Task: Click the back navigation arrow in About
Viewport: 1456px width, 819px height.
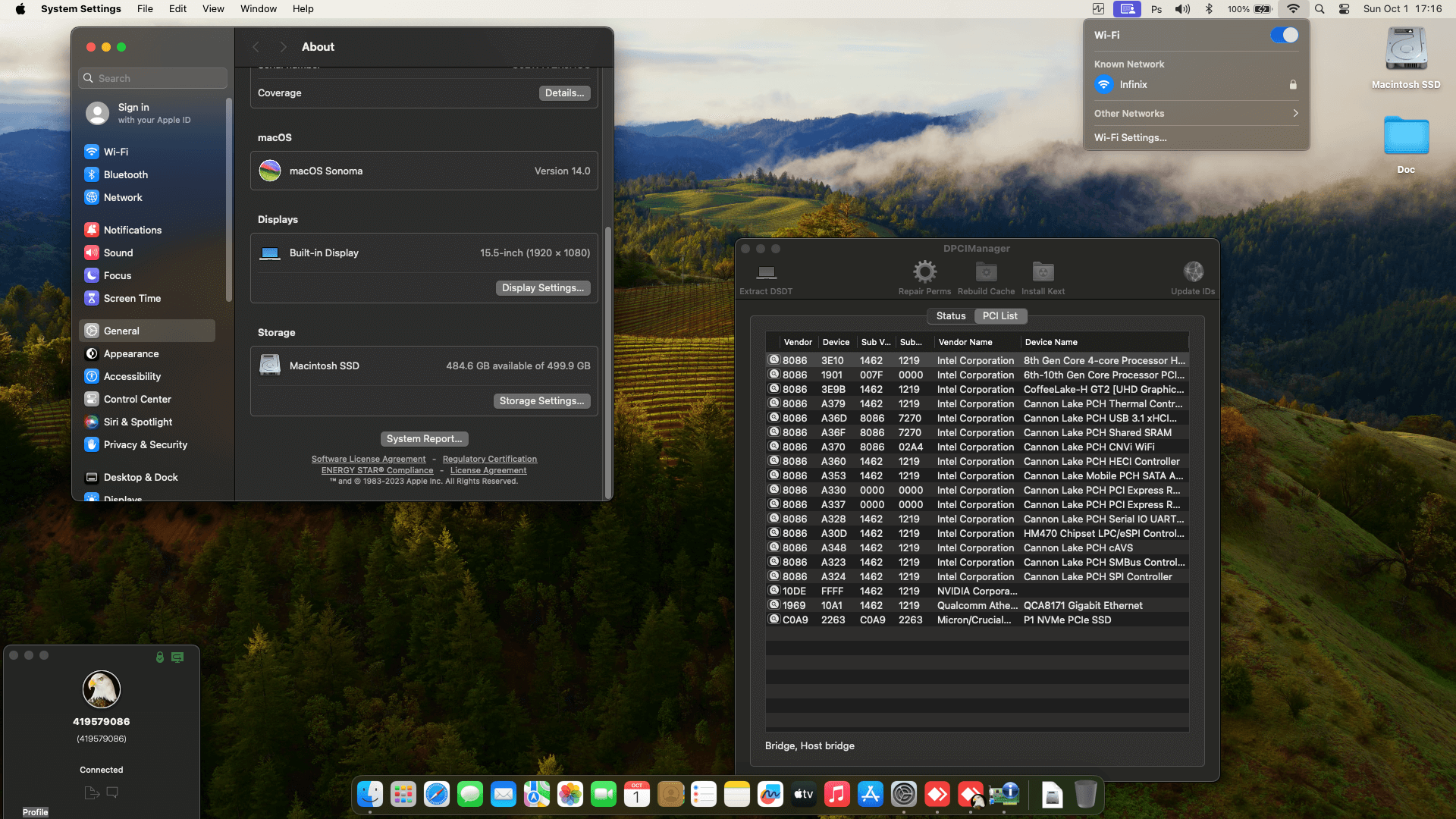Action: (256, 46)
